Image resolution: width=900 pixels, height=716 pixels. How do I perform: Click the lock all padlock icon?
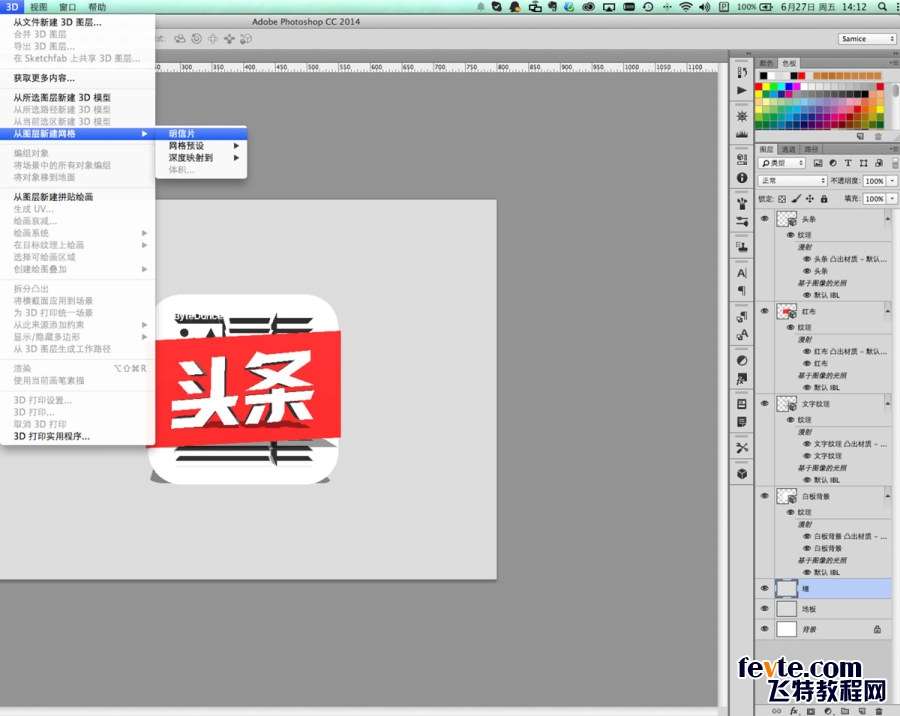822,199
